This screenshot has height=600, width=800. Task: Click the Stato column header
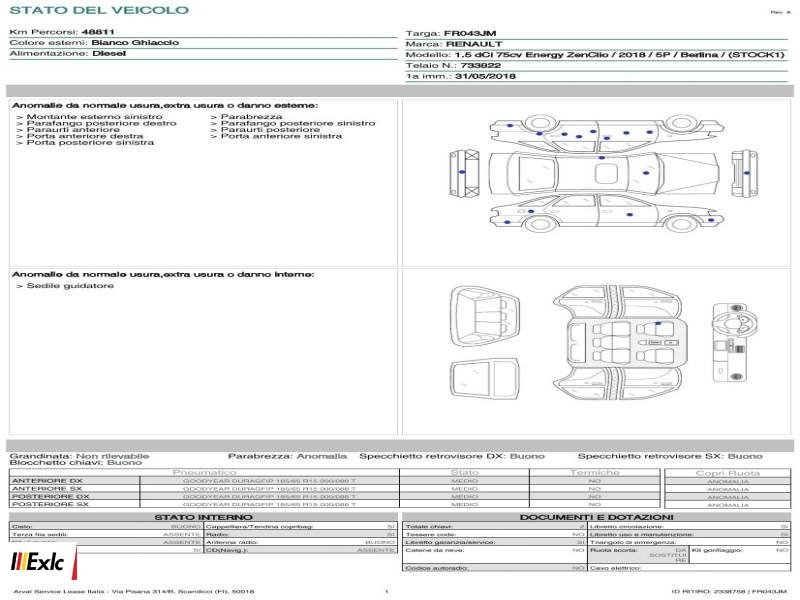(x=464, y=473)
